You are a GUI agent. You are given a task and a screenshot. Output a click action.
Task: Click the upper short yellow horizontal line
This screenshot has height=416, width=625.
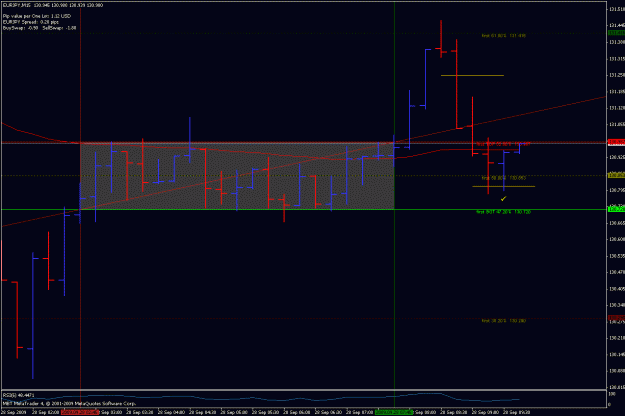point(472,75)
